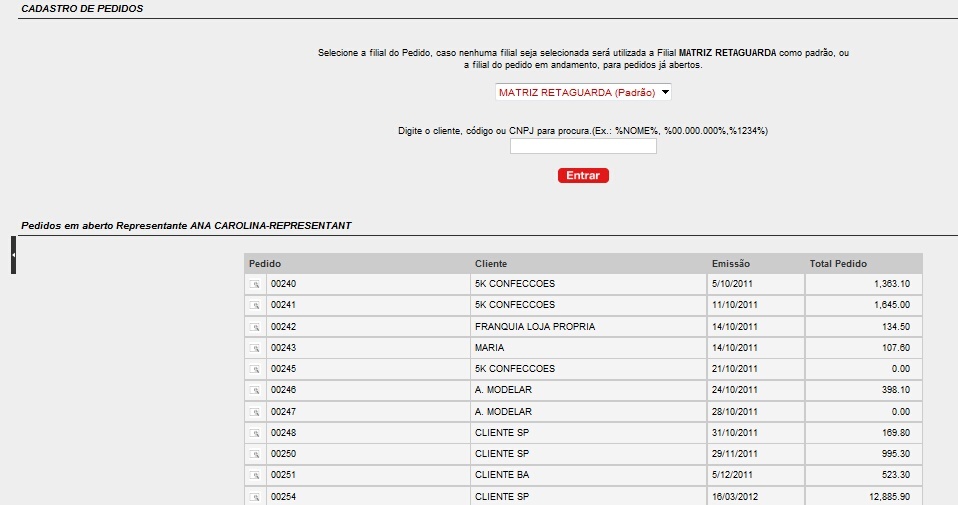Click emission date 5/10/2011
958x505 pixels.
point(732,284)
